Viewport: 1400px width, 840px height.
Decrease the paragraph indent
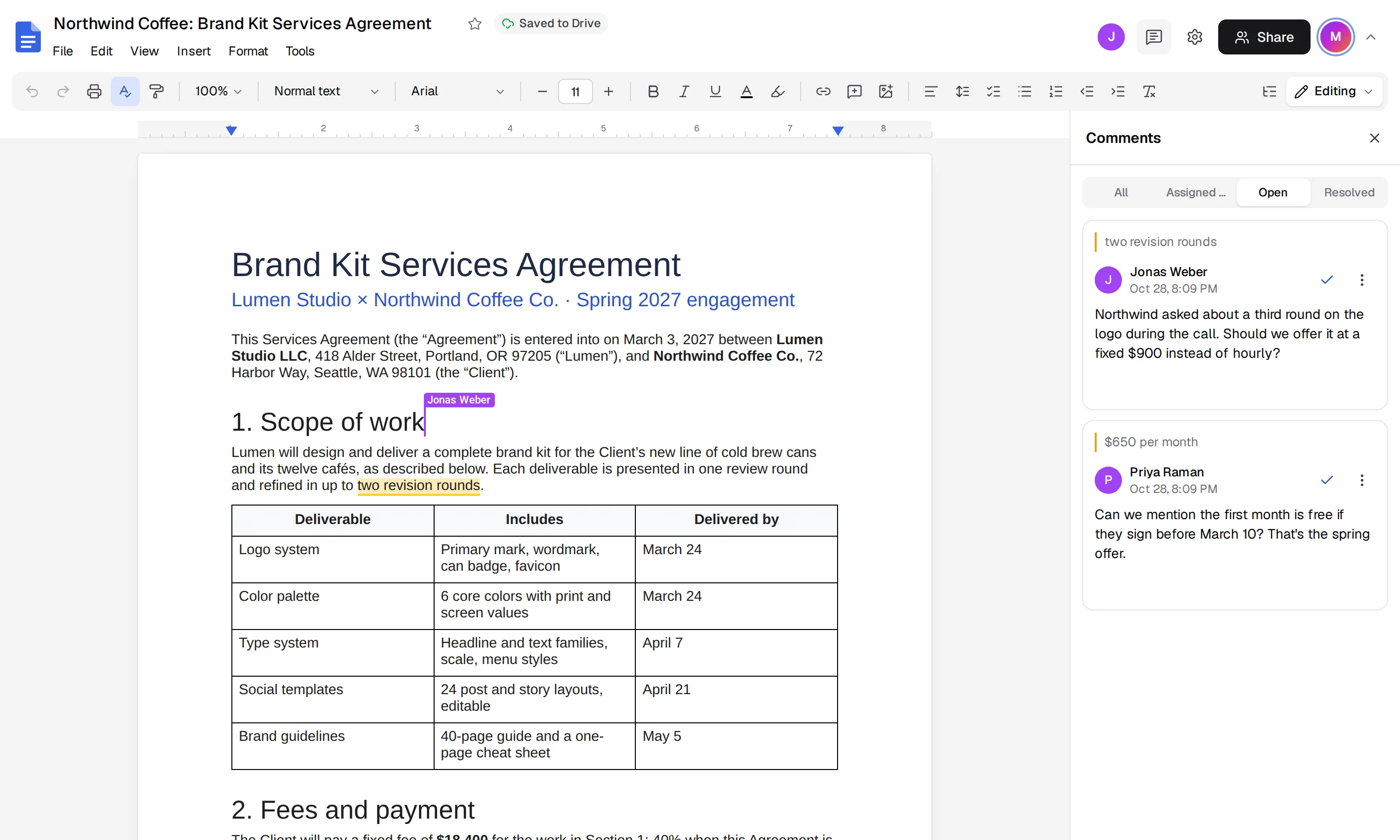1086,91
